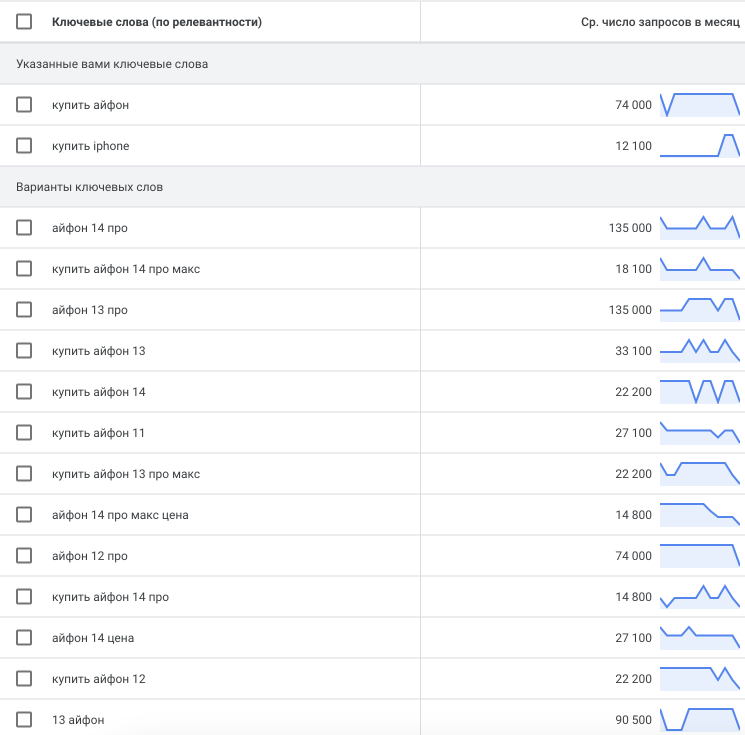Select the "купить iphone" keyword checkbox
Screen dimensions: 745x735
24,146
